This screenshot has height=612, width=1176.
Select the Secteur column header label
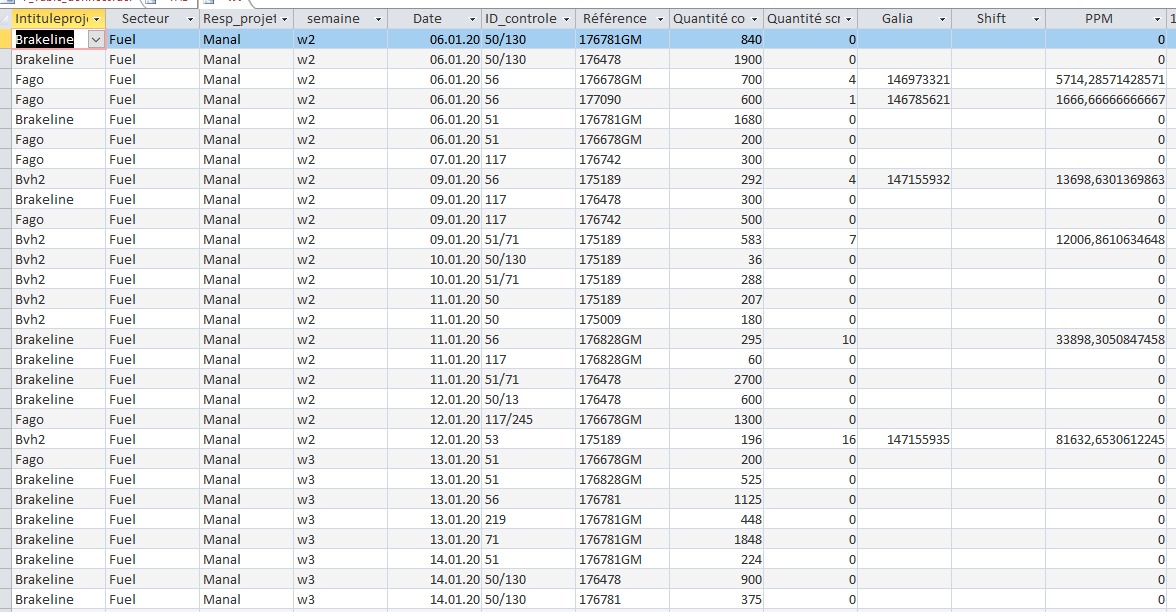click(146, 19)
